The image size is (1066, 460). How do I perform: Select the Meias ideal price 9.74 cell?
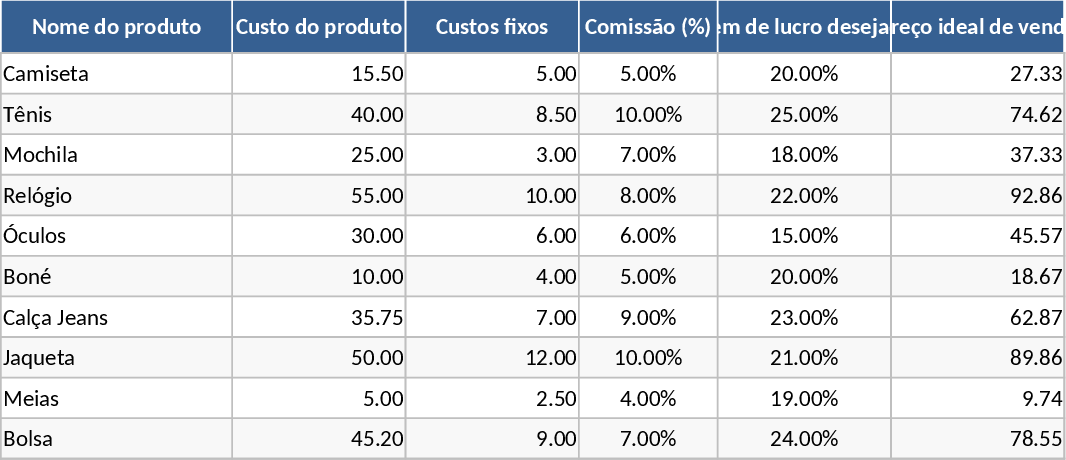point(977,399)
